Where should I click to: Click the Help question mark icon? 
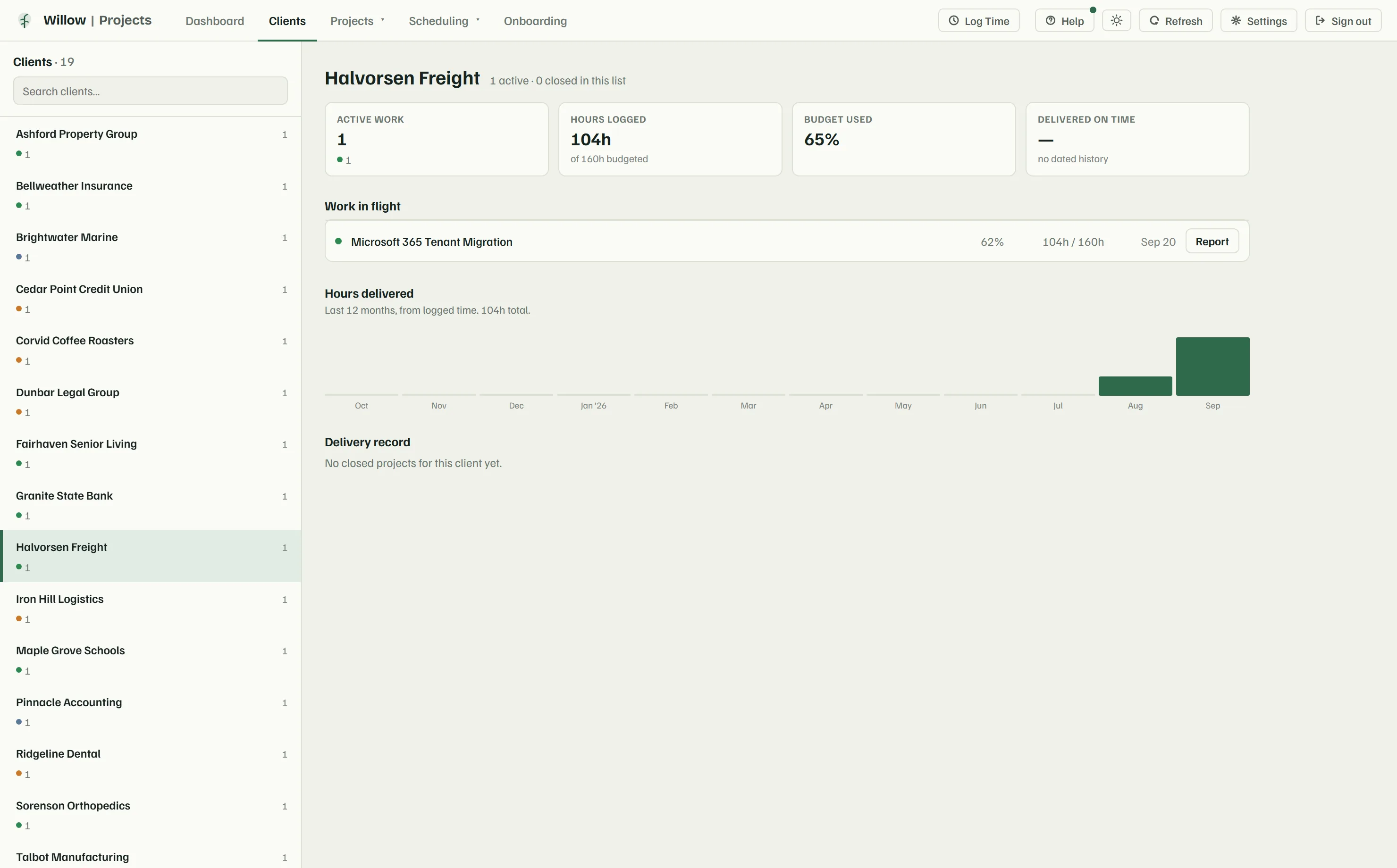coord(1050,21)
